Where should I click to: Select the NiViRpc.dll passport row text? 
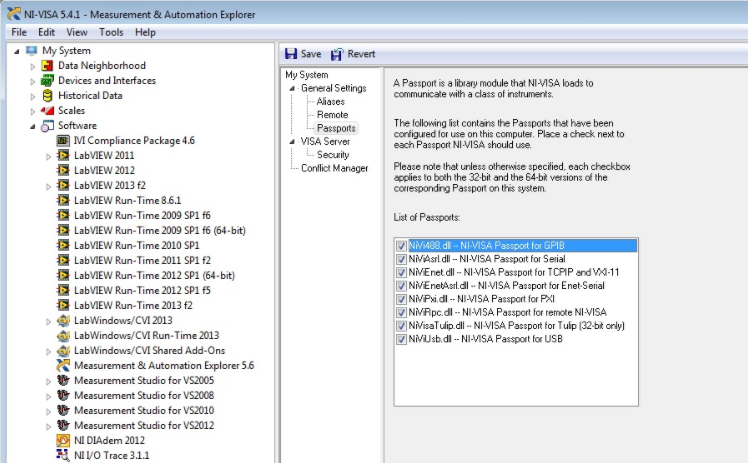tap(508, 313)
